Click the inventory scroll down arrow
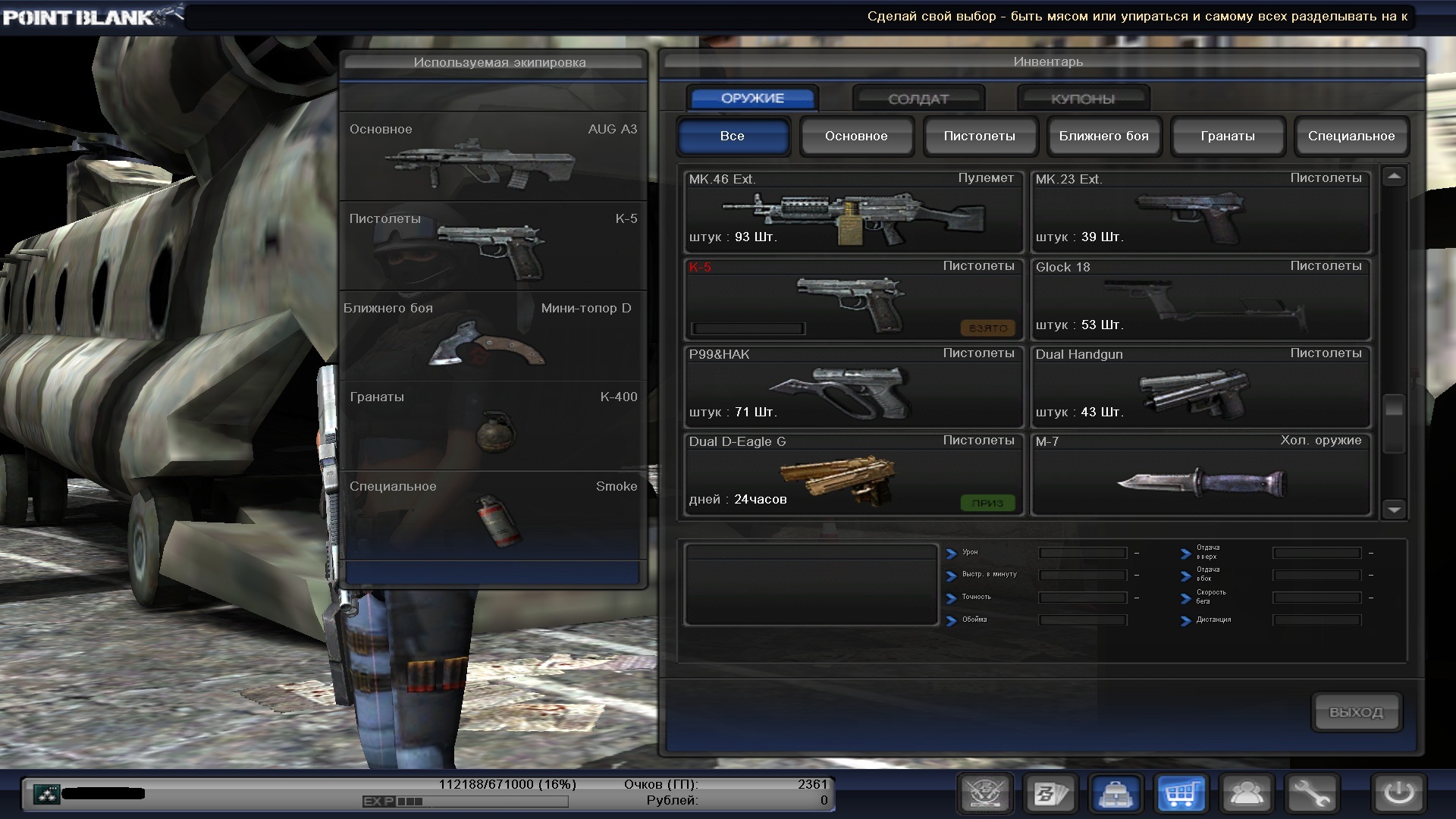 tap(1394, 510)
